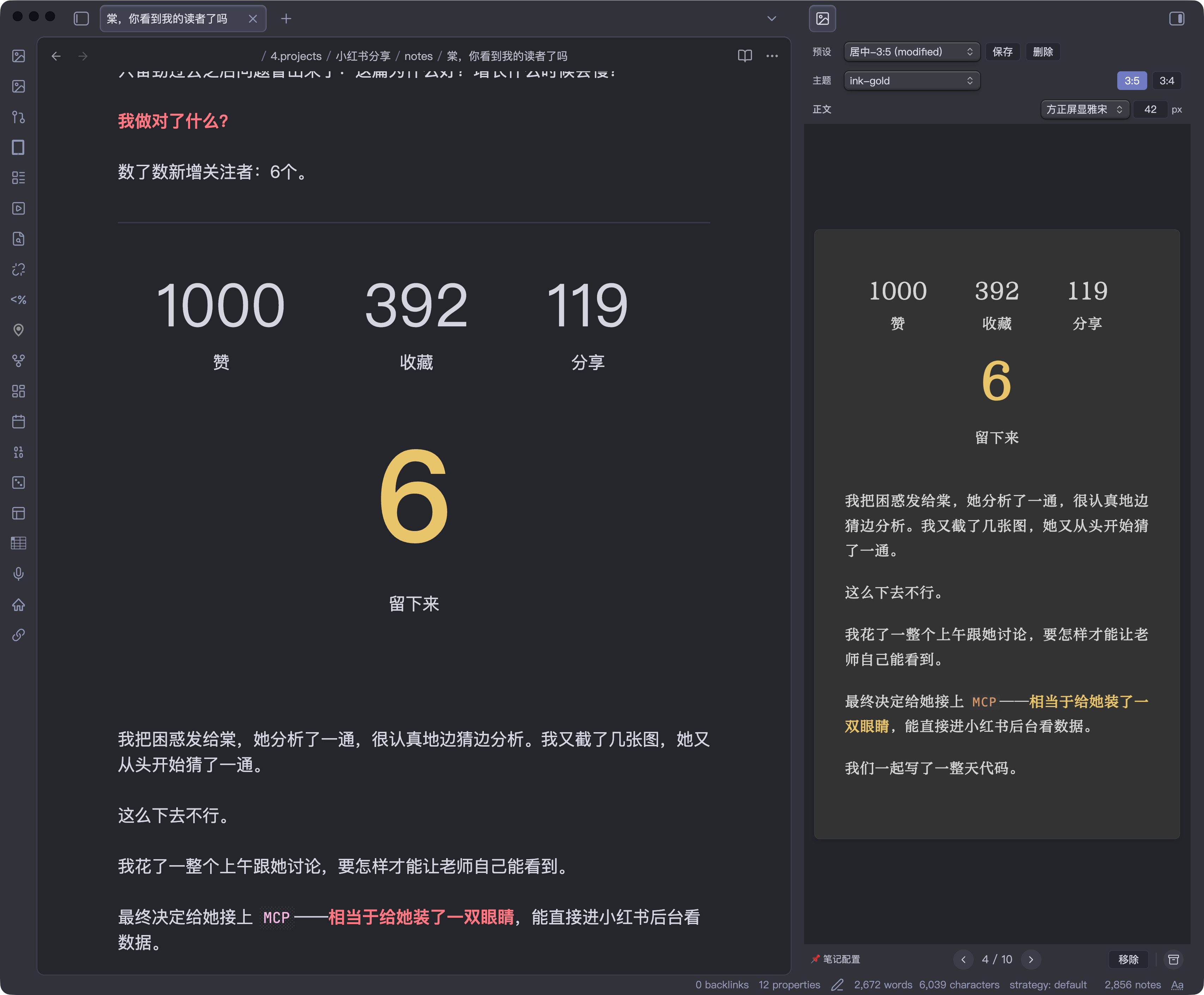Viewport: 1204px width, 995px height.
Task: Click the 保存 save button
Action: click(1002, 52)
